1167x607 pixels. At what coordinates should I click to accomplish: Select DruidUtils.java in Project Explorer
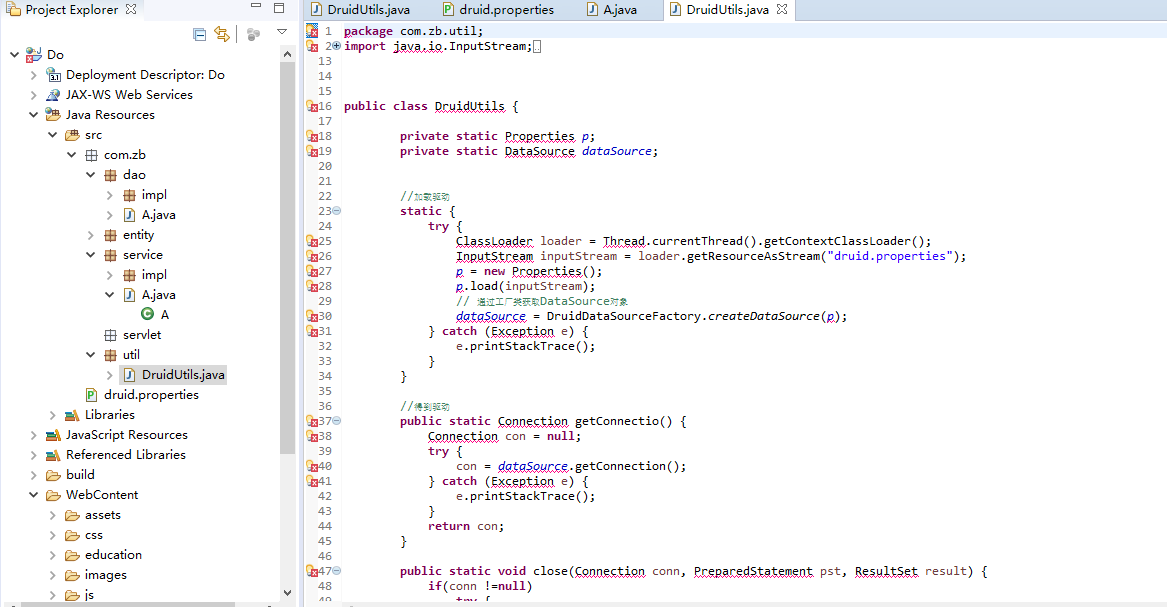(173, 375)
